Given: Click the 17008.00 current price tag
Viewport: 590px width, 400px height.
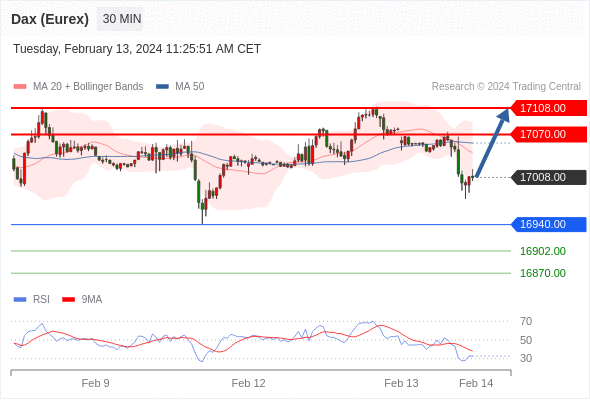Looking at the screenshot, I should (548, 177).
